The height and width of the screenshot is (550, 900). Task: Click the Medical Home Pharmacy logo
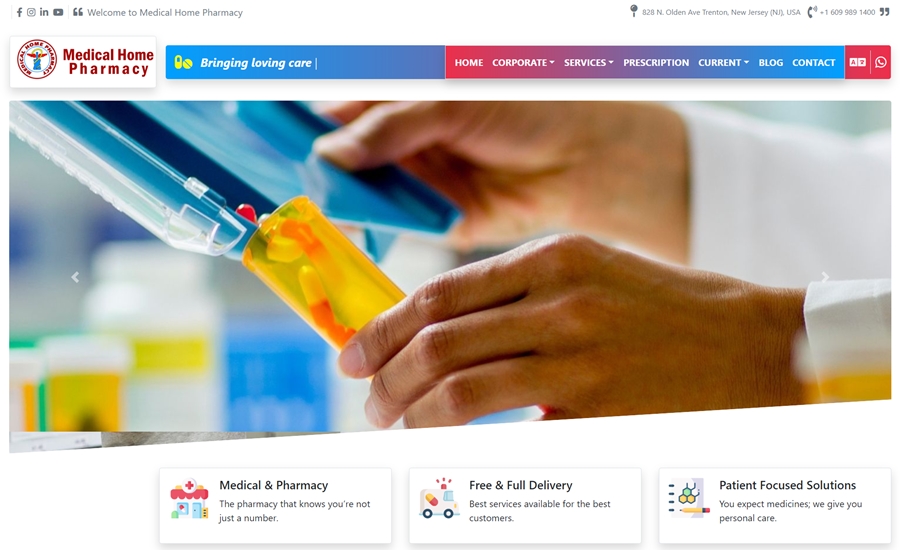(83, 62)
